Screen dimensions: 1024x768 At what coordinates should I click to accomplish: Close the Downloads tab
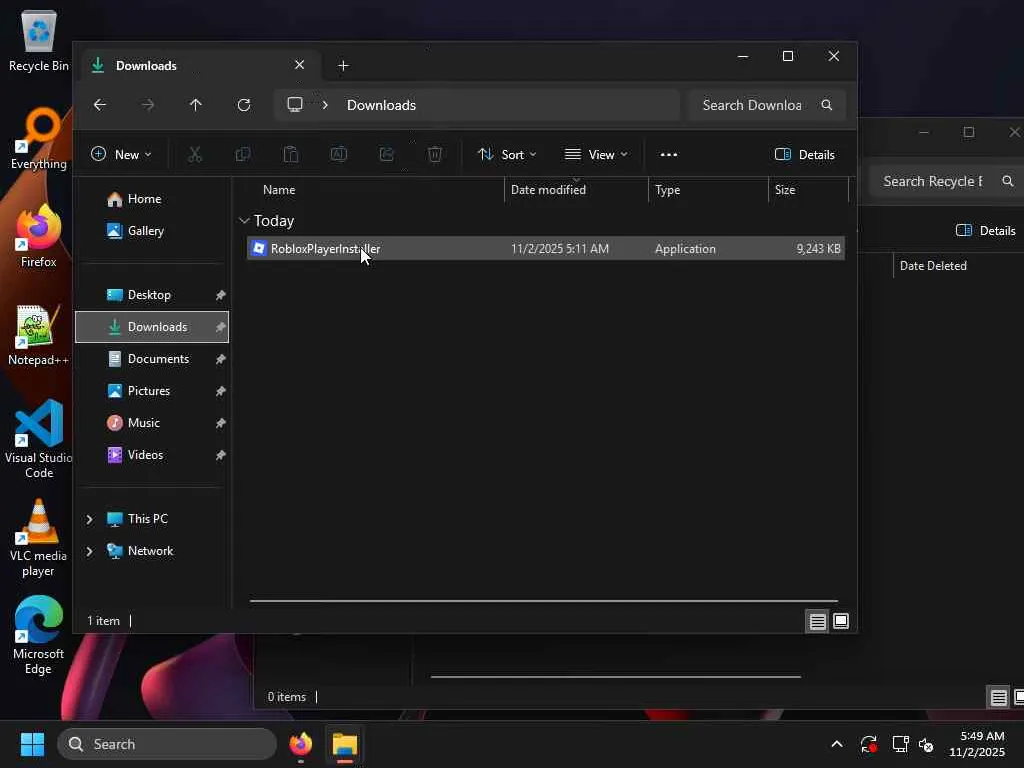pos(299,65)
